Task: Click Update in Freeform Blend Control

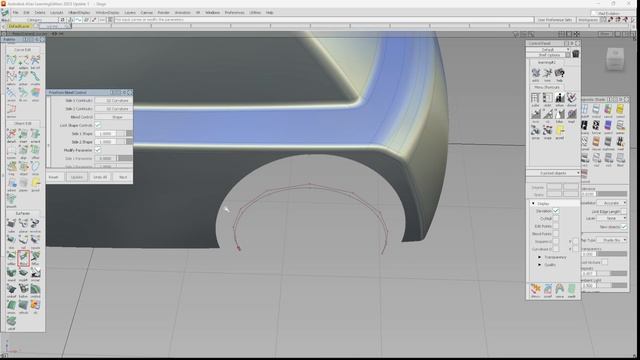Action: pyautogui.click(x=76, y=177)
